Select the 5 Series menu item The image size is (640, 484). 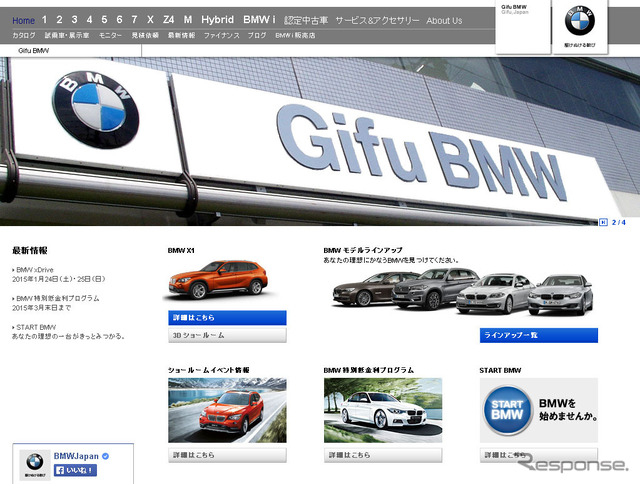pyautogui.click(x=104, y=20)
